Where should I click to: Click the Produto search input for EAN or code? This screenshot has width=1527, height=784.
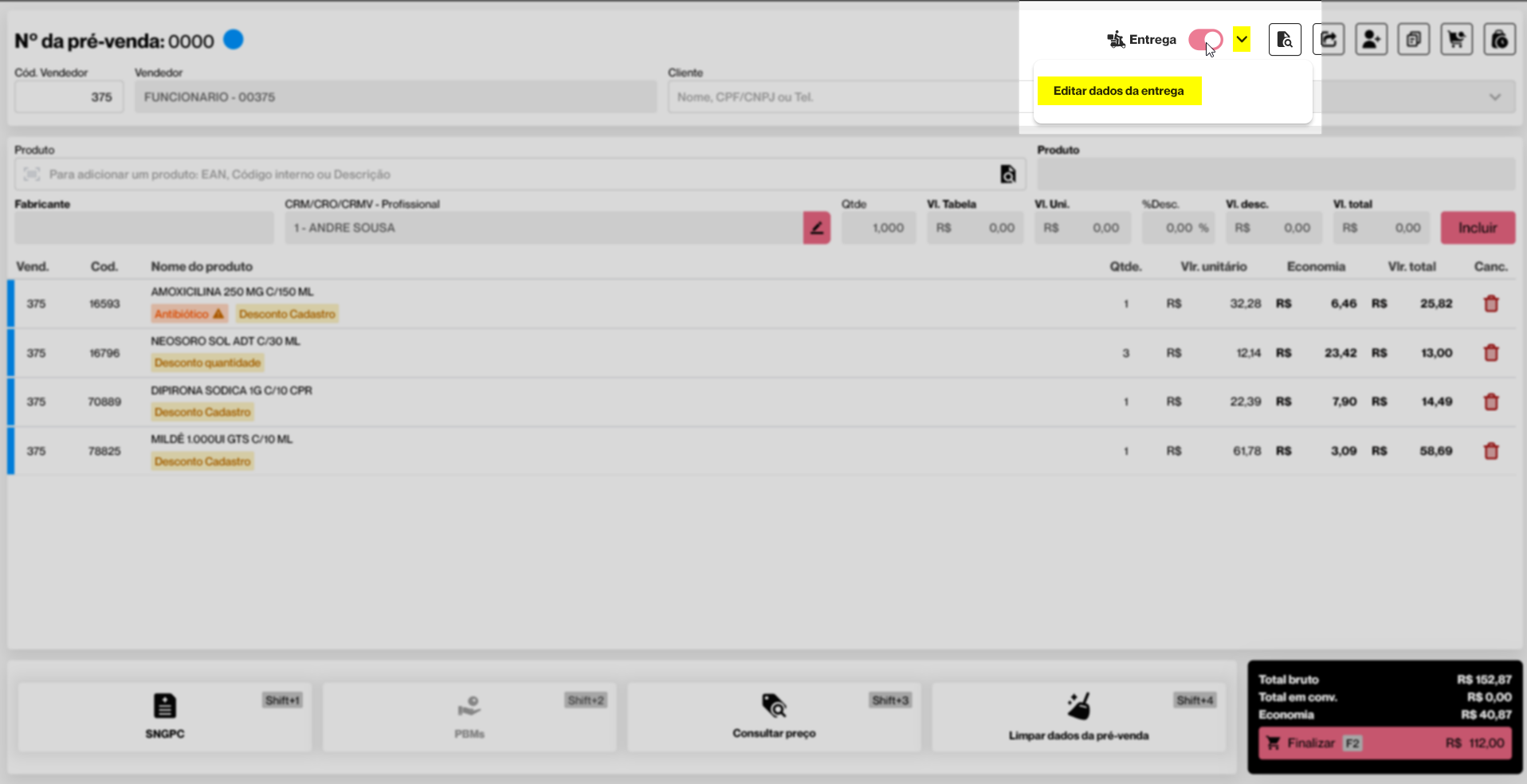click(520, 174)
